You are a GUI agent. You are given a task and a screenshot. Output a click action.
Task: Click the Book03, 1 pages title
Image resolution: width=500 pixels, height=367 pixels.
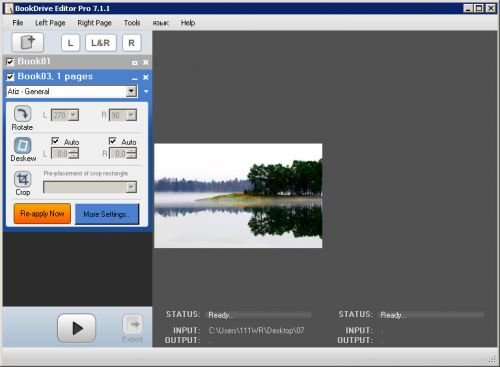pyautogui.click(x=55, y=76)
